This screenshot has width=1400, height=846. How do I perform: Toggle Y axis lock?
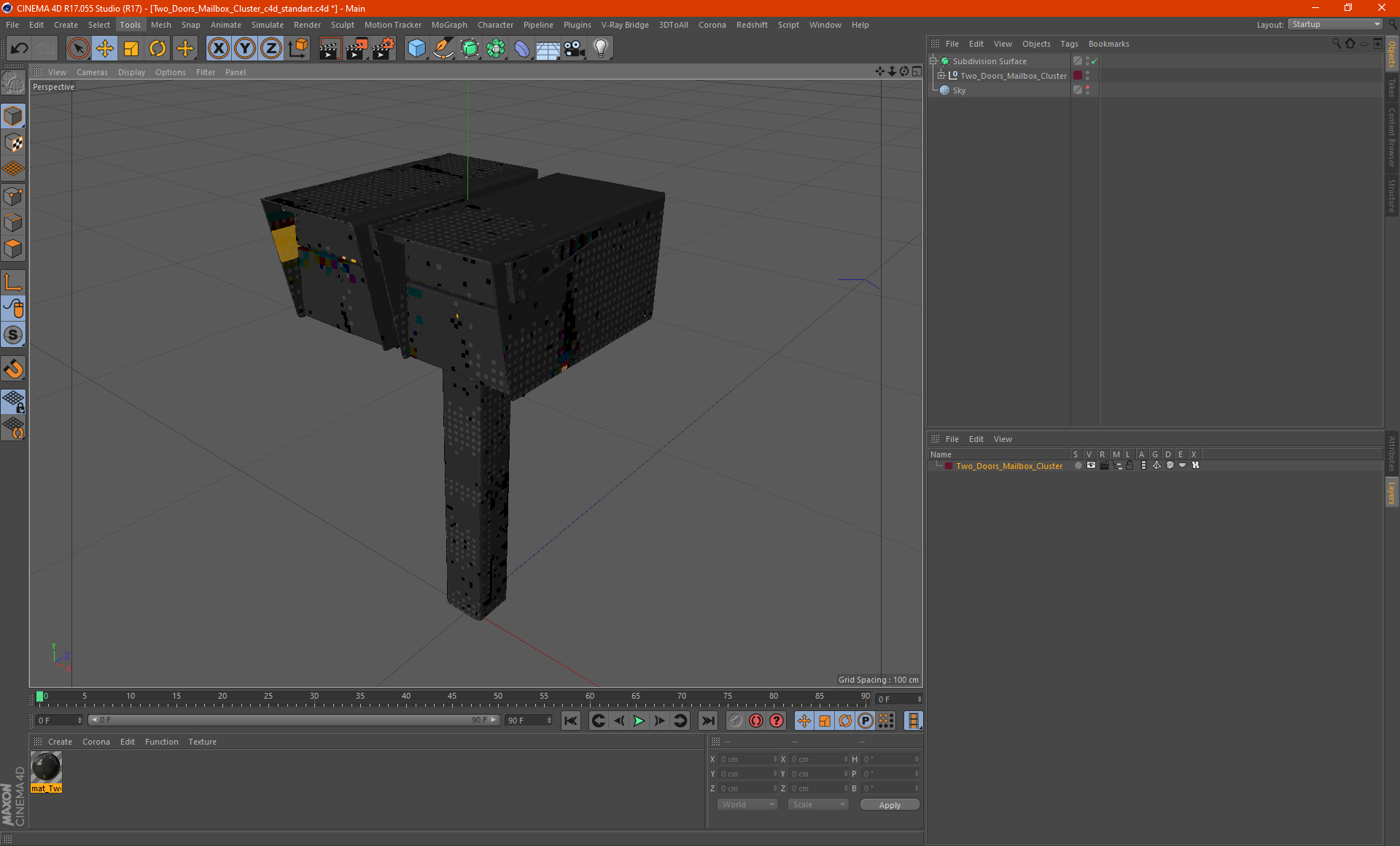[245, 49]
